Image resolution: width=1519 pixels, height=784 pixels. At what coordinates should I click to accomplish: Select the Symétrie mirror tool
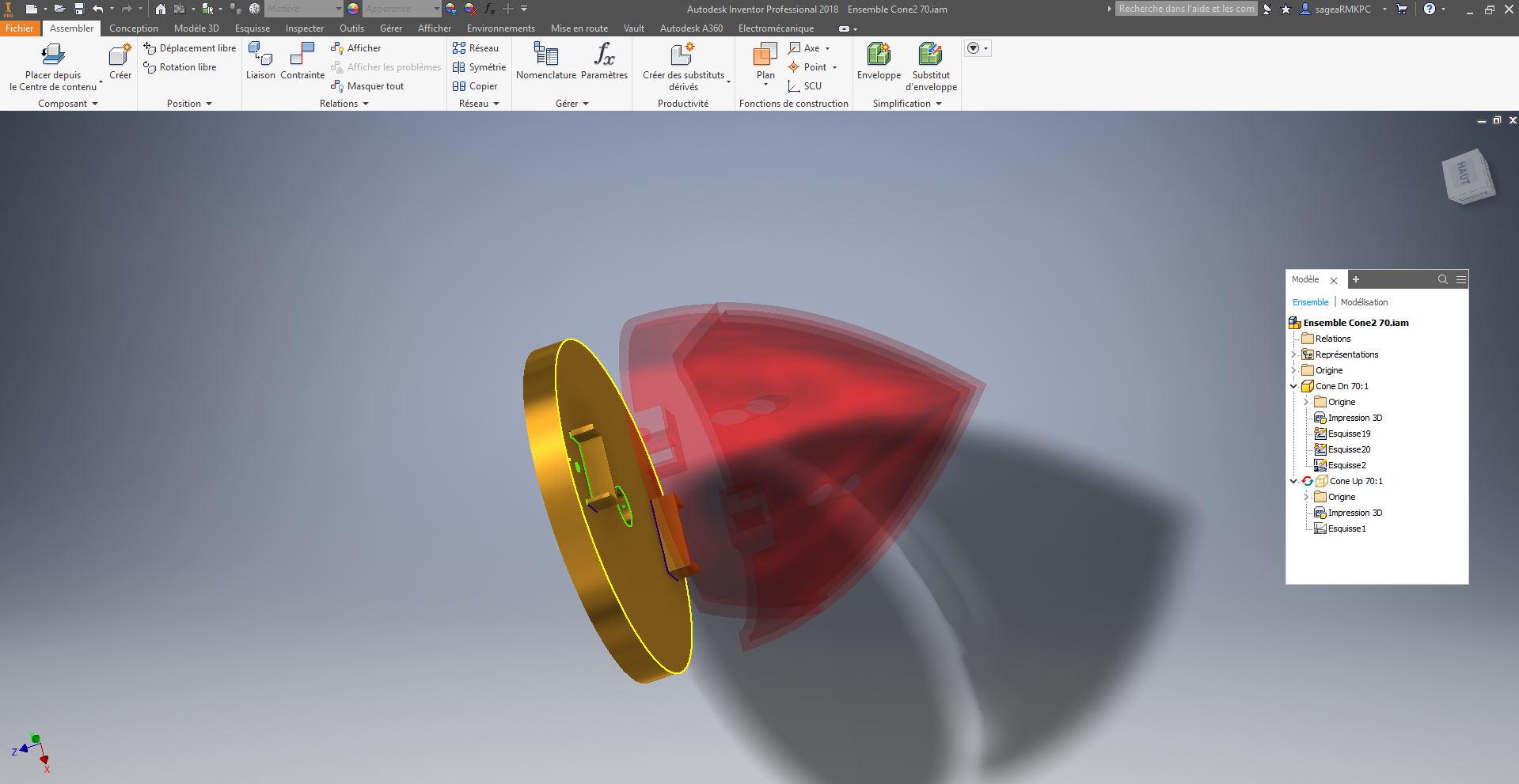click(x=479, y=67)
